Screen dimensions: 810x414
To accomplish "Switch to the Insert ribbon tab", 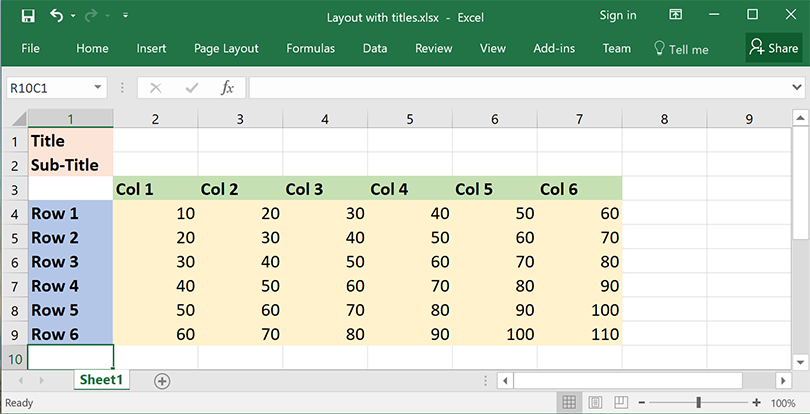I will (151, 49).
